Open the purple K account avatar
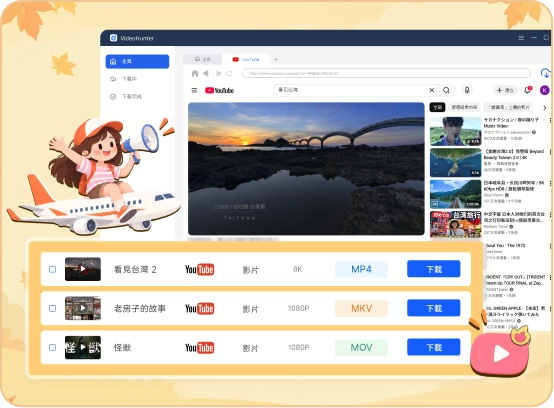 point(545,90)
